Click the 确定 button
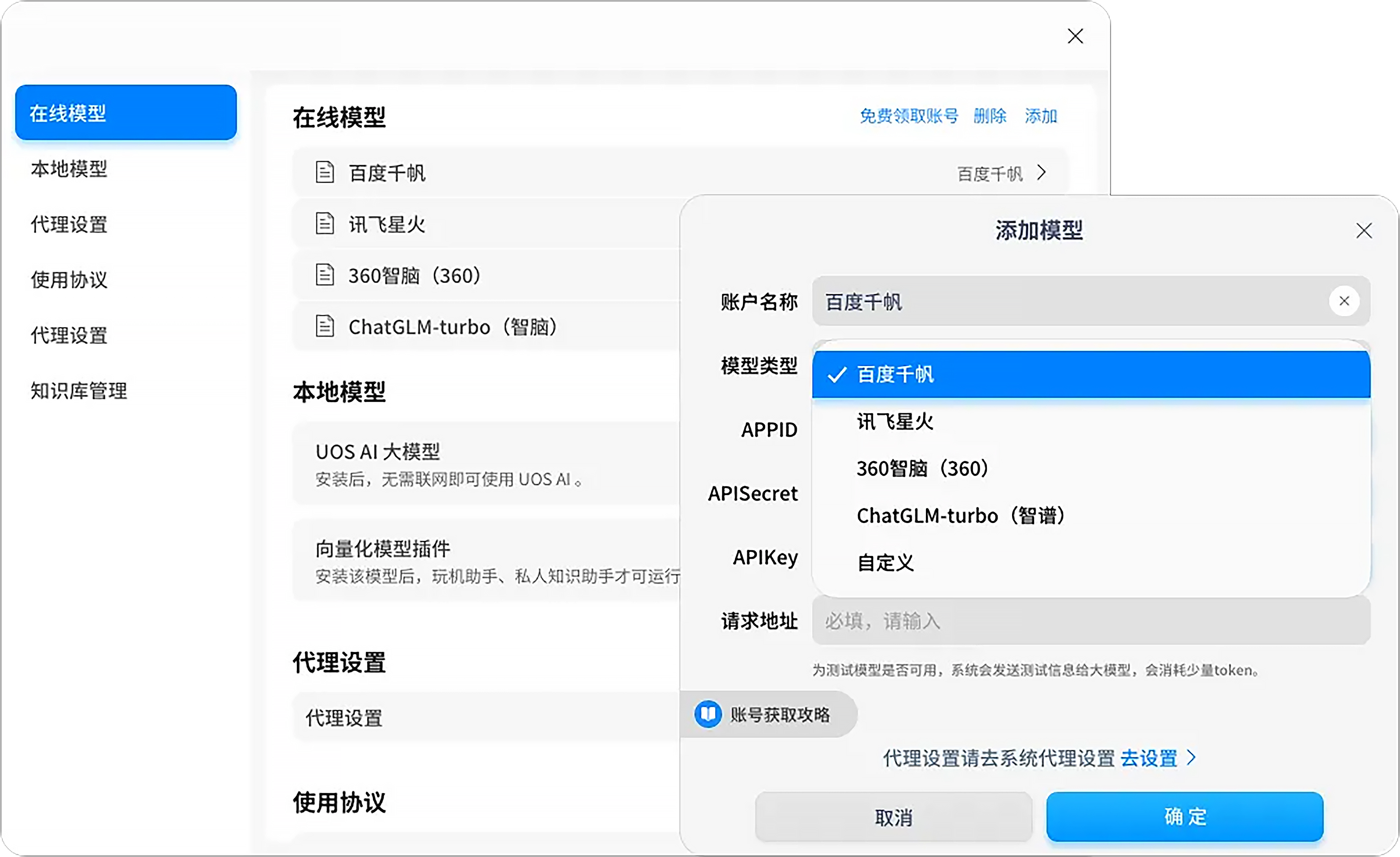This screenshot has width=1400, height=857. [1185, 816]
